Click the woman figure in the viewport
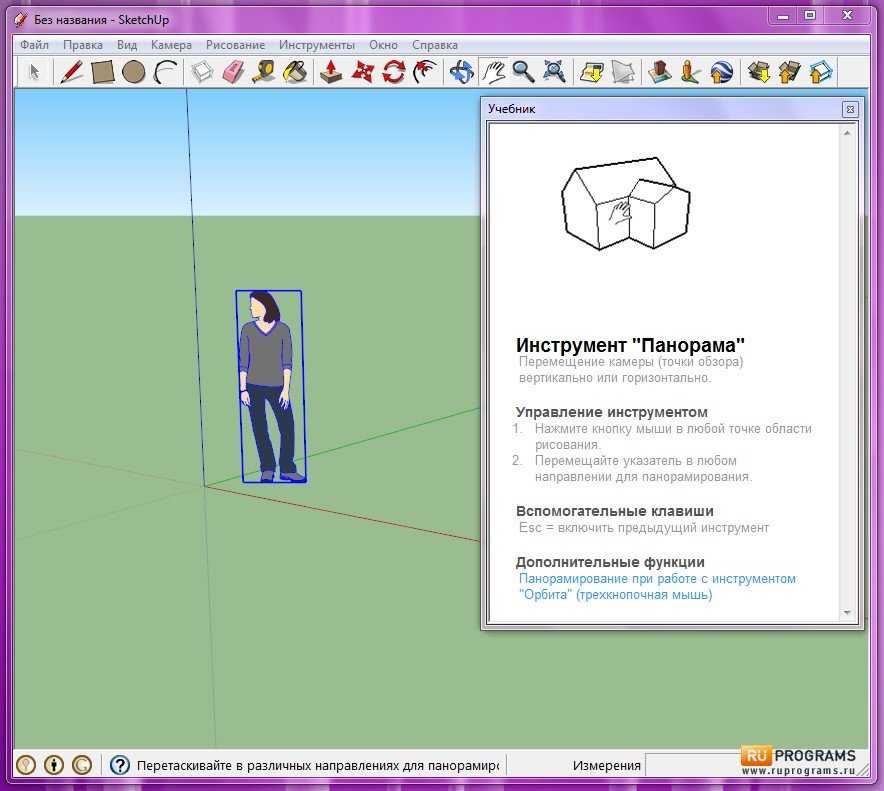Image resolution: width=884 pixels, height=791 pixels. tap(269, 387)
